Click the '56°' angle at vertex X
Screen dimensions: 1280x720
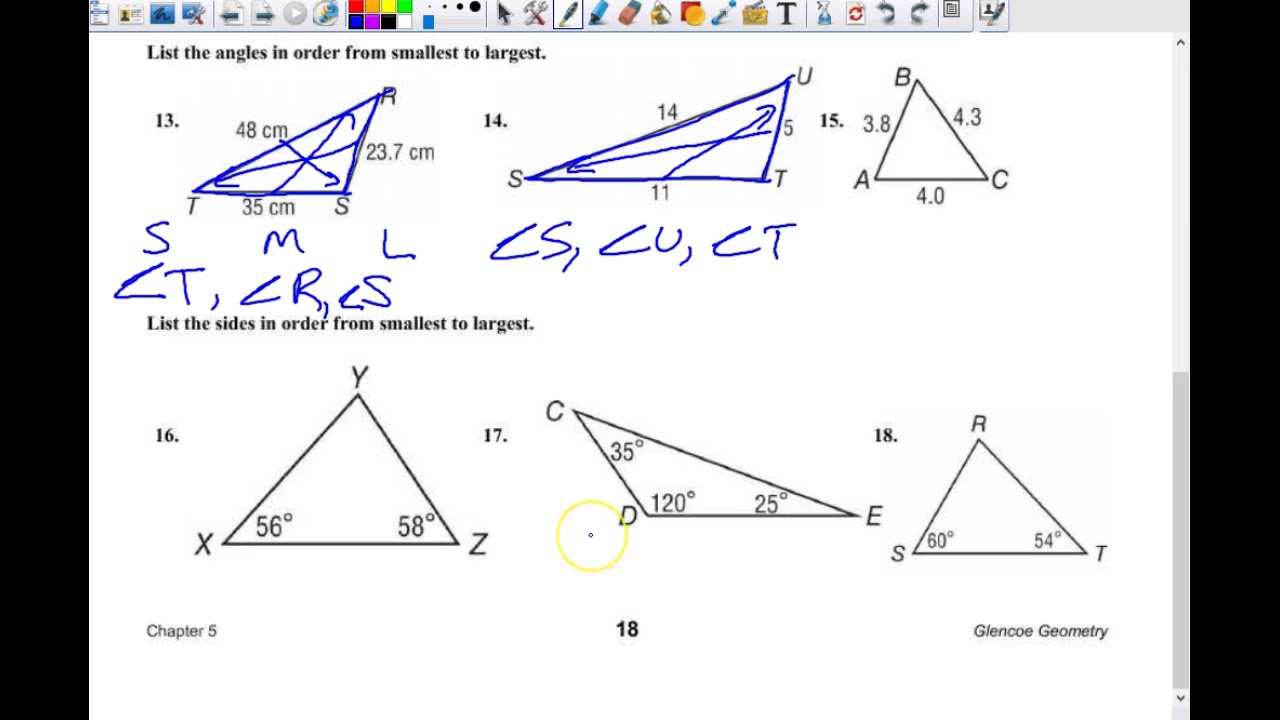pos(274,525)
